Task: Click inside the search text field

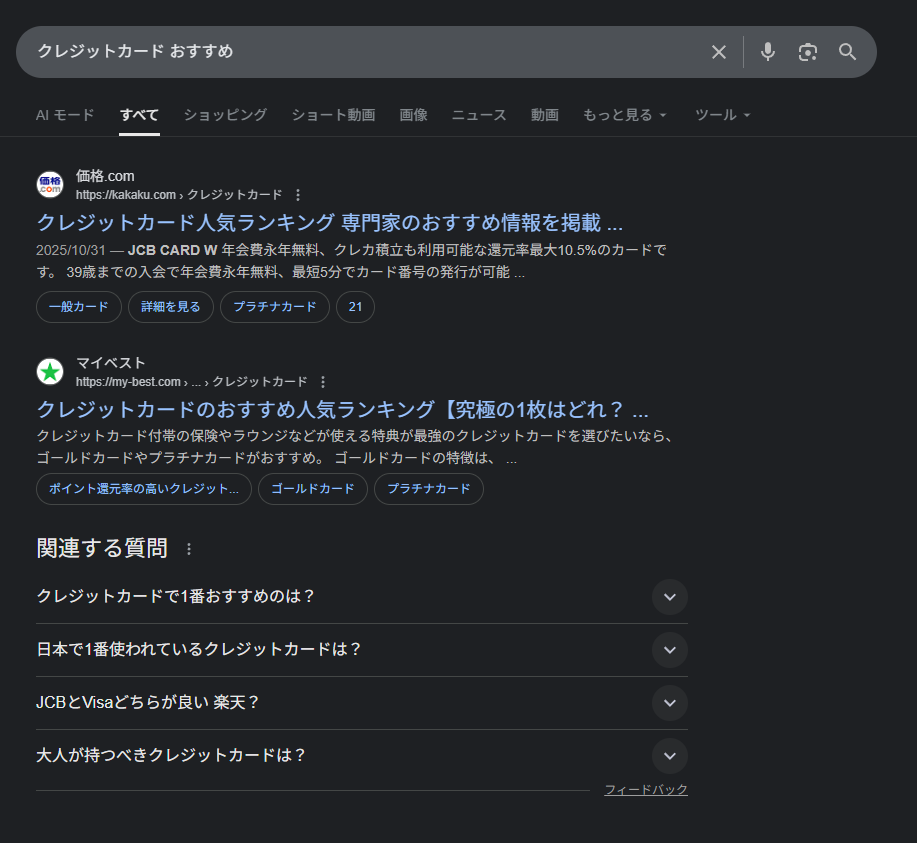Action: 360,52
